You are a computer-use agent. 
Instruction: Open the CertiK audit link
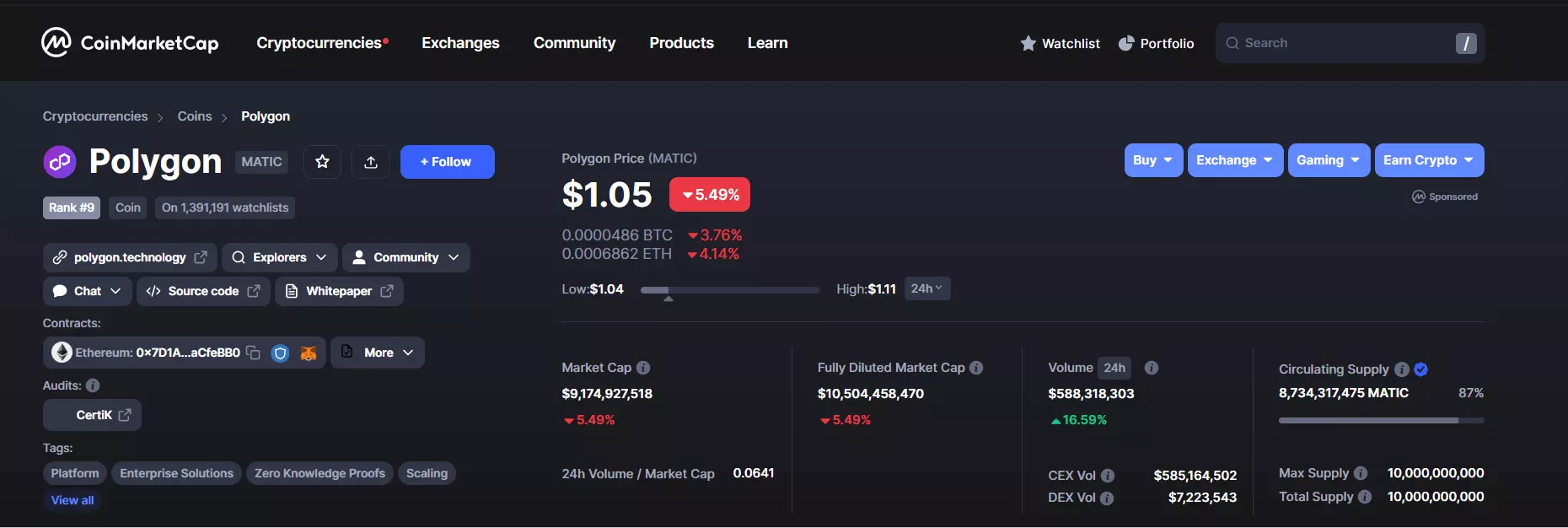(92, 415)
